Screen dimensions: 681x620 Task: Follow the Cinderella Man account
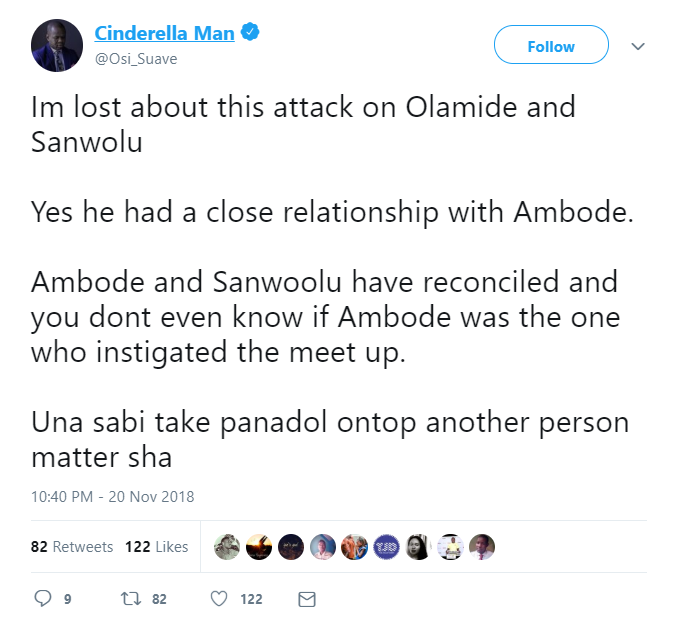click(551, 46)
